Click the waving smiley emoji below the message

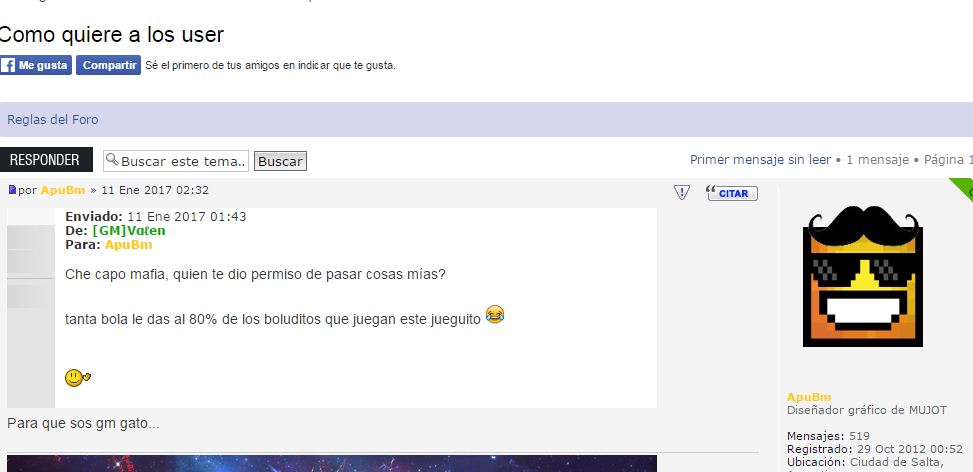tap(77, 377)
